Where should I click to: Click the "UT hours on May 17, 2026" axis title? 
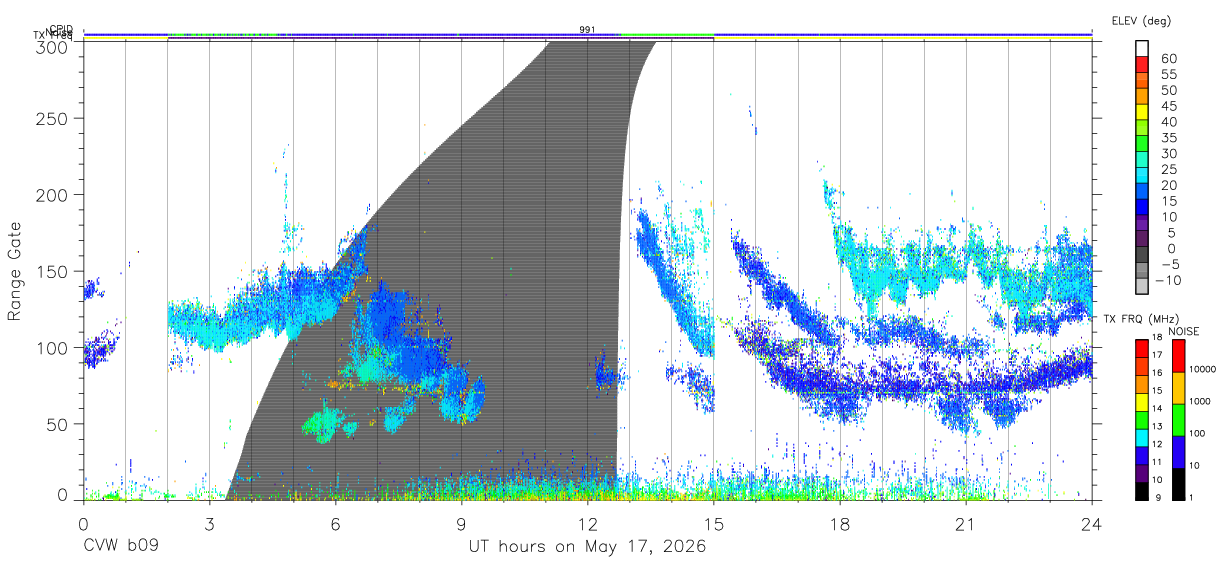tap(588, 547)
